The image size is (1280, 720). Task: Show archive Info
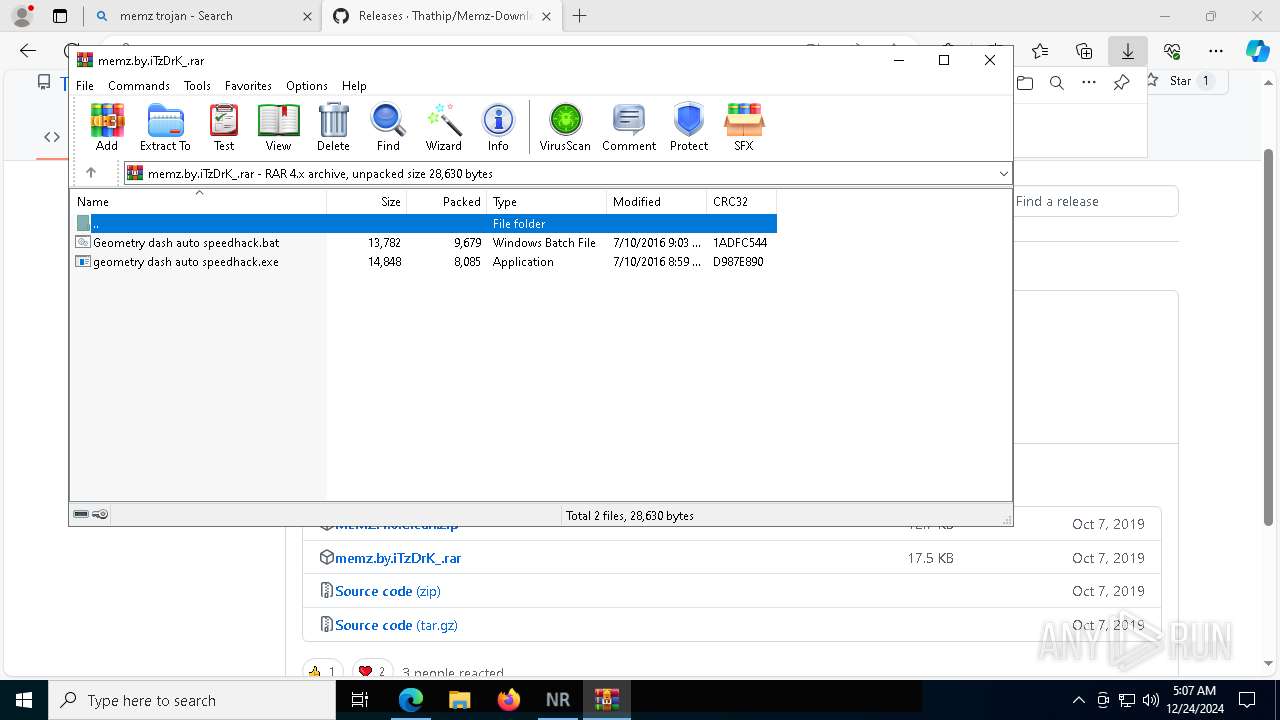coord(498,127)
